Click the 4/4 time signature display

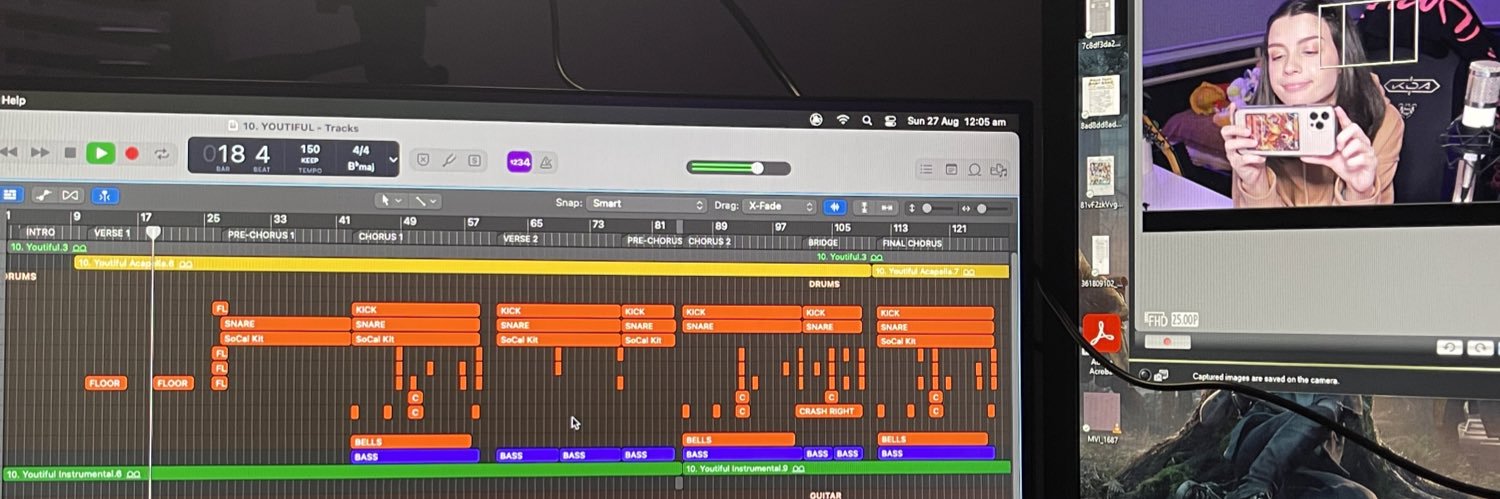click(x=361, y=151)
